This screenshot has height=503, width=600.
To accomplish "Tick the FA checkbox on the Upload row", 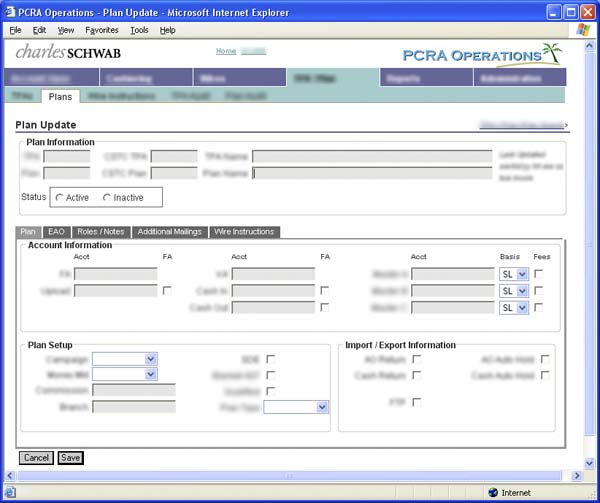I will pos(167,291).
